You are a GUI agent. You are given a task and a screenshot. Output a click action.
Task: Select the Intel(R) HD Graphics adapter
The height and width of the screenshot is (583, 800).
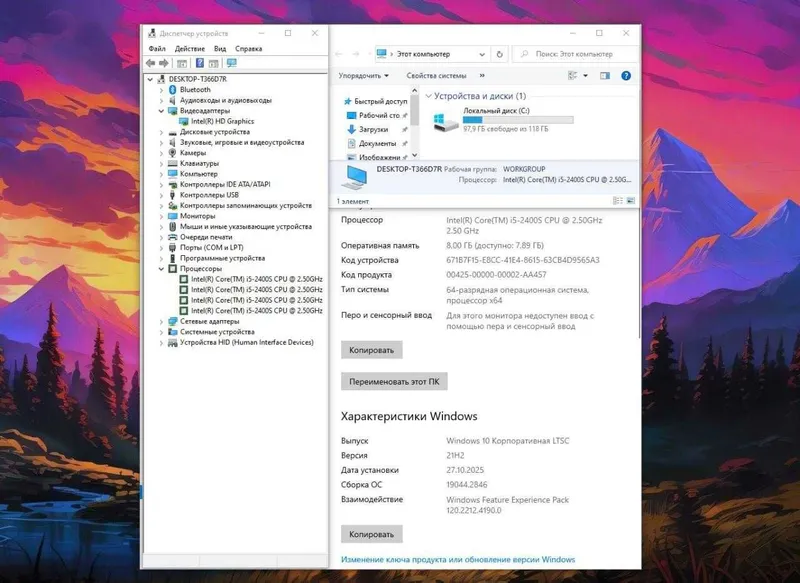222,121
